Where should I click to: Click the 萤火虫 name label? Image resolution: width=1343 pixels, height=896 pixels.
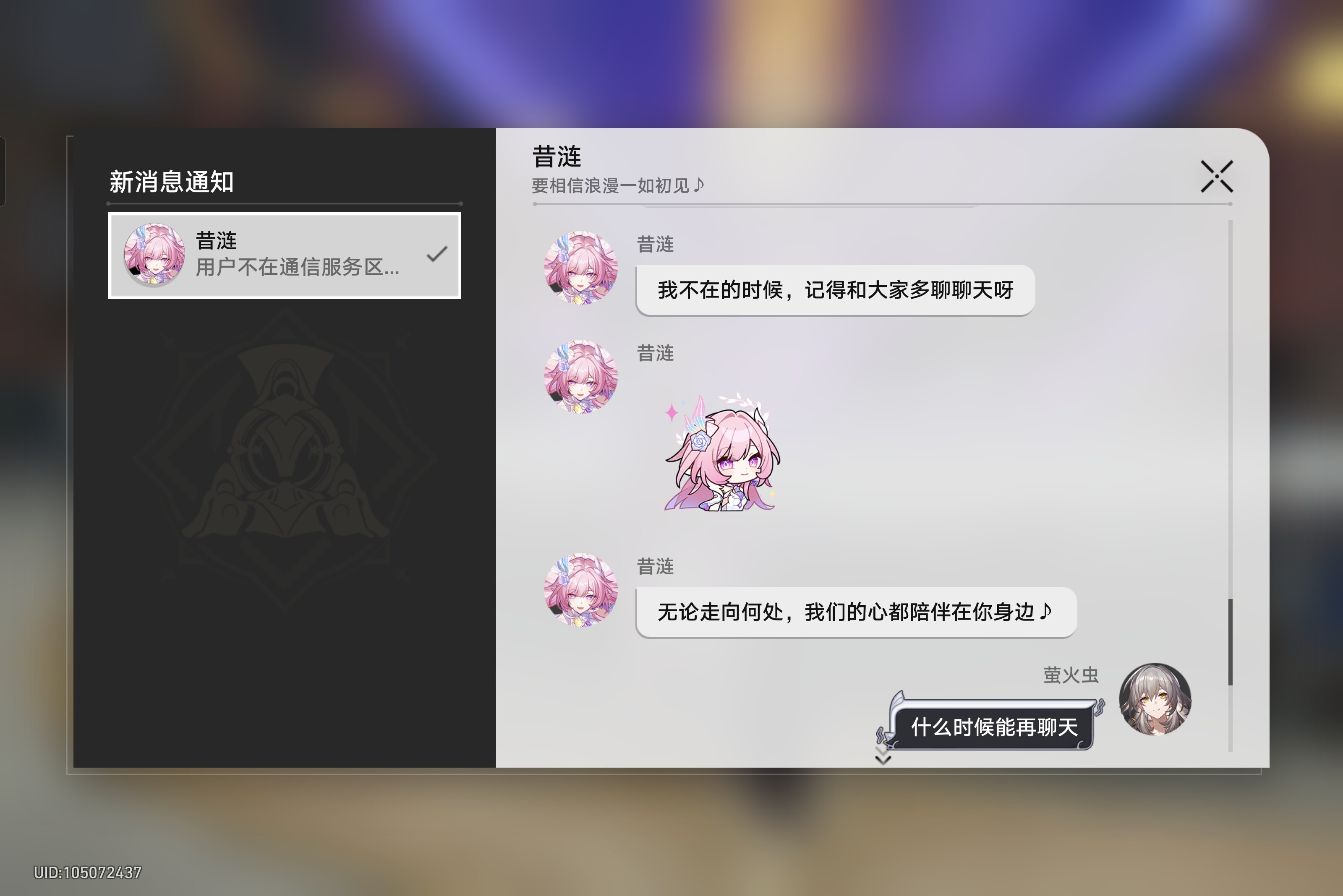[1071, 675]
